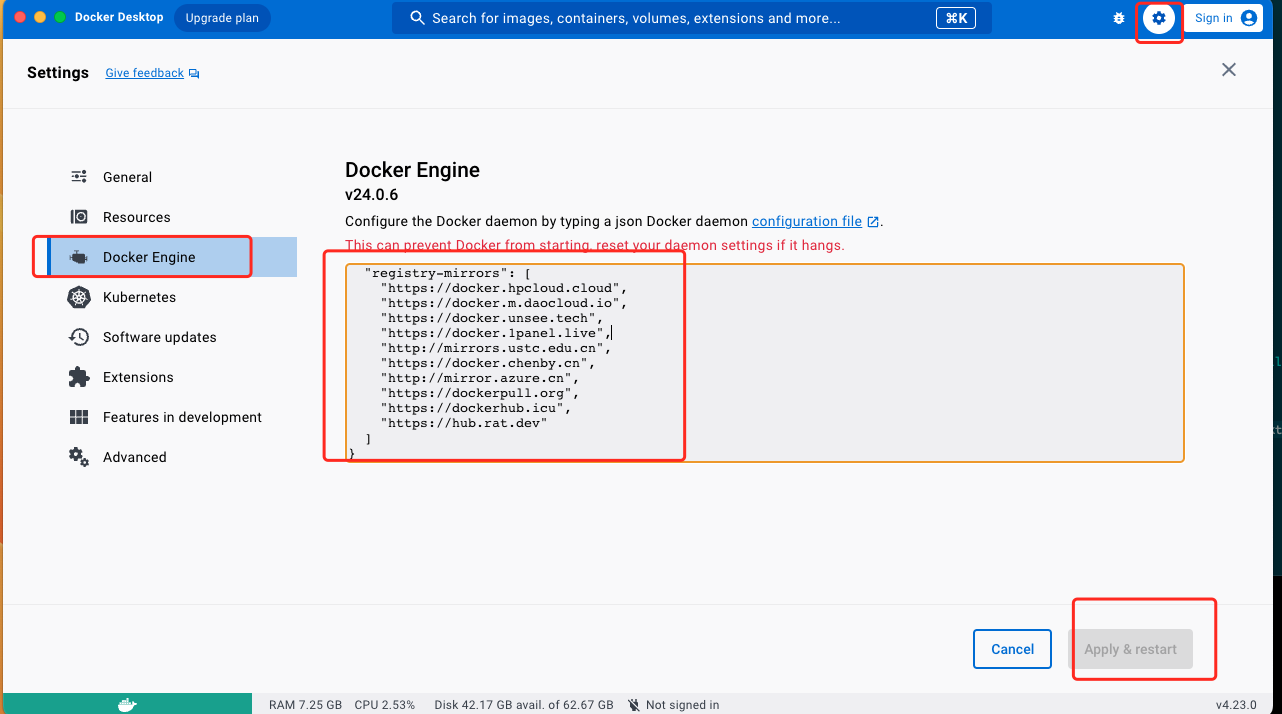Open the configuration file link
The width and height of the screenshot is (1282, 714).
click(807, 221)
